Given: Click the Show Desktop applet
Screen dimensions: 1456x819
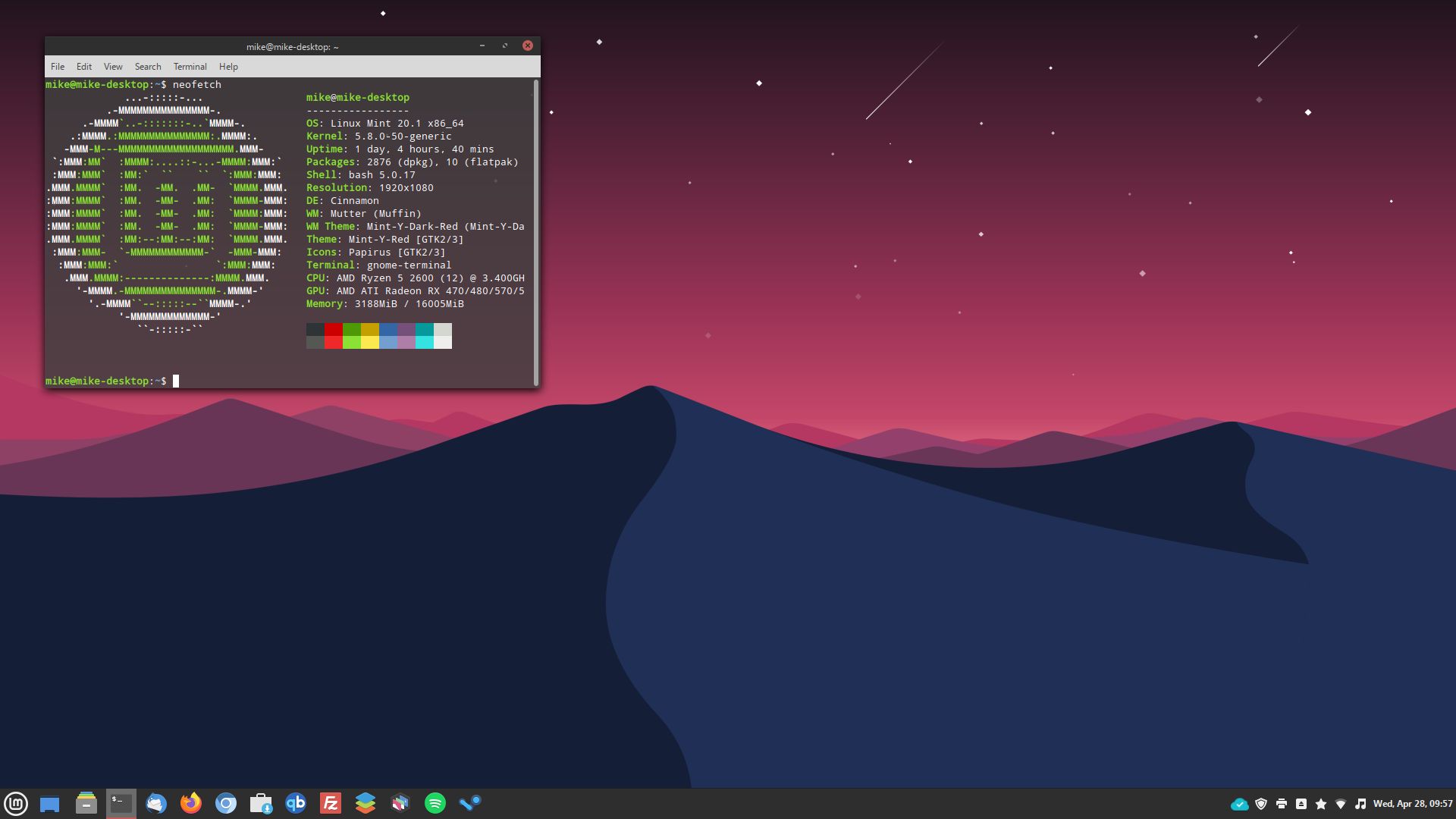Looking at the screenshot, I should [x=50, y=803].
